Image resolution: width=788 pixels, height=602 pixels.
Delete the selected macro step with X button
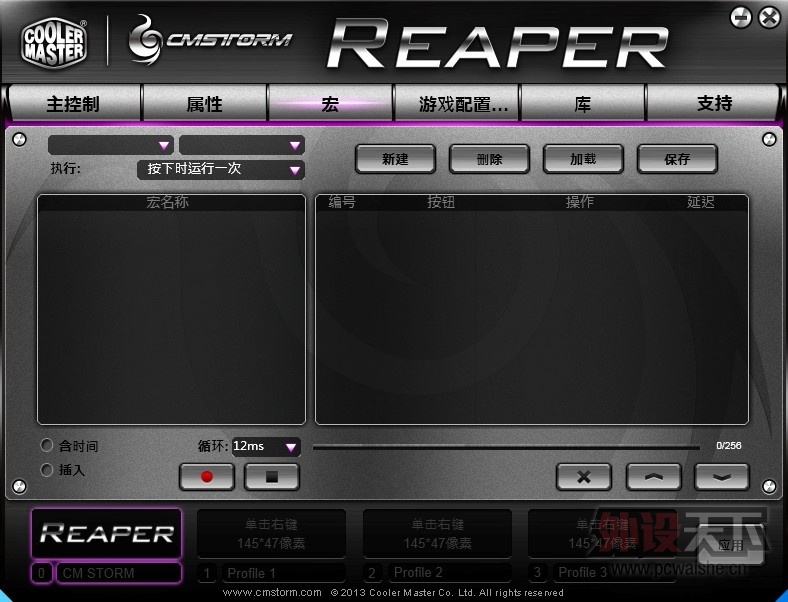(x=583, y=476)
